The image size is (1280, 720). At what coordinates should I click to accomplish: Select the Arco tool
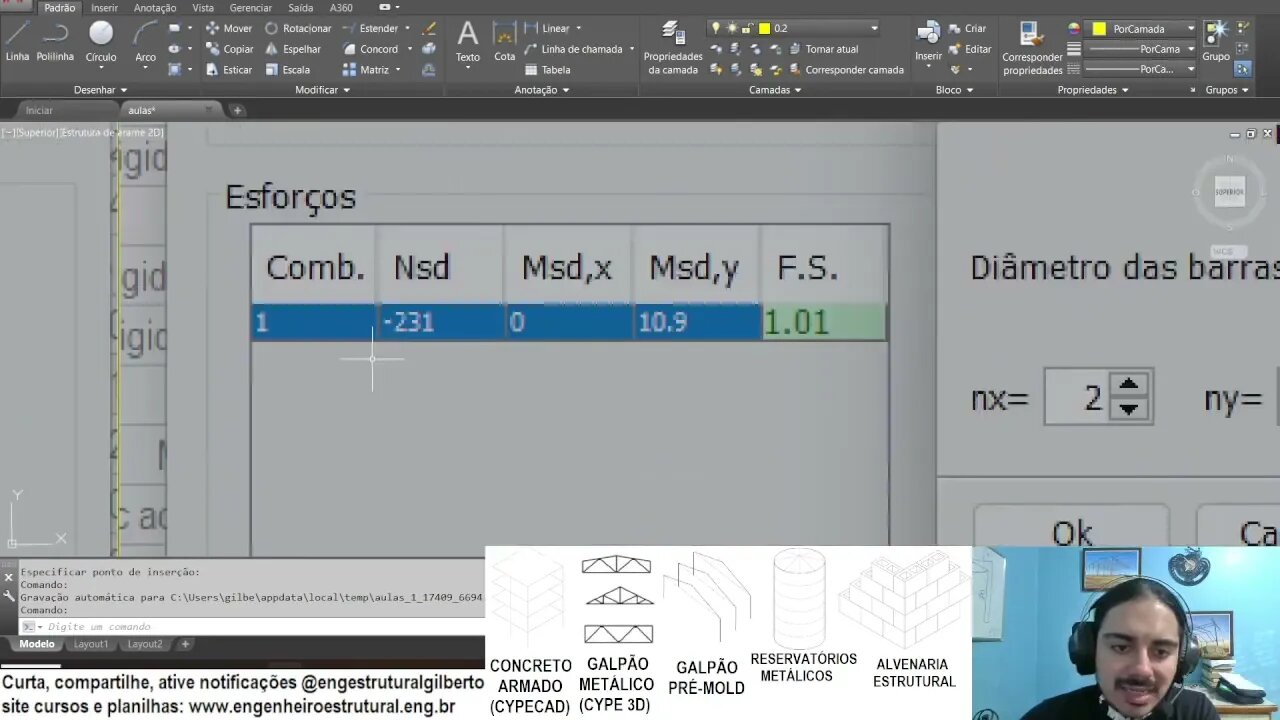146,42
